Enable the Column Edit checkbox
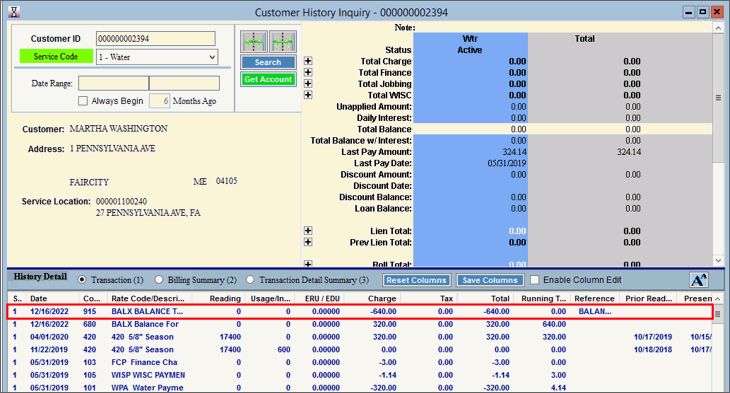 coord(534,280)
